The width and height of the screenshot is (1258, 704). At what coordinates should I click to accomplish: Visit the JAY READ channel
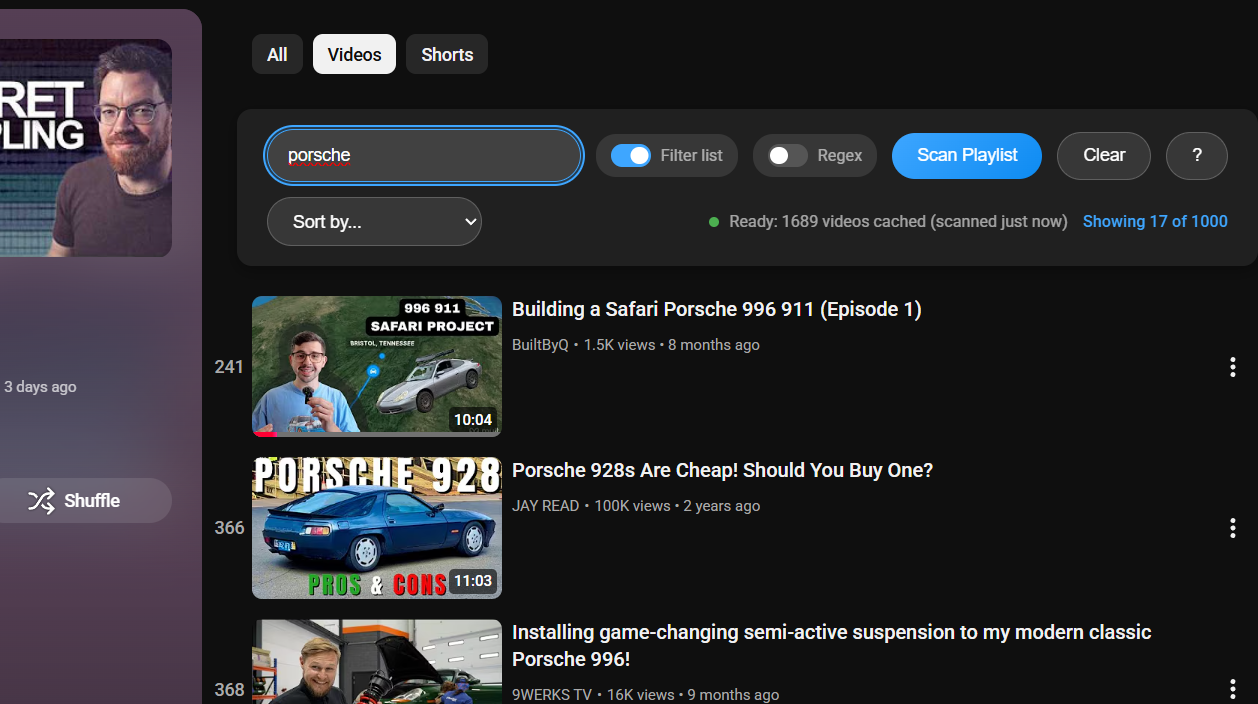(545, 506)
